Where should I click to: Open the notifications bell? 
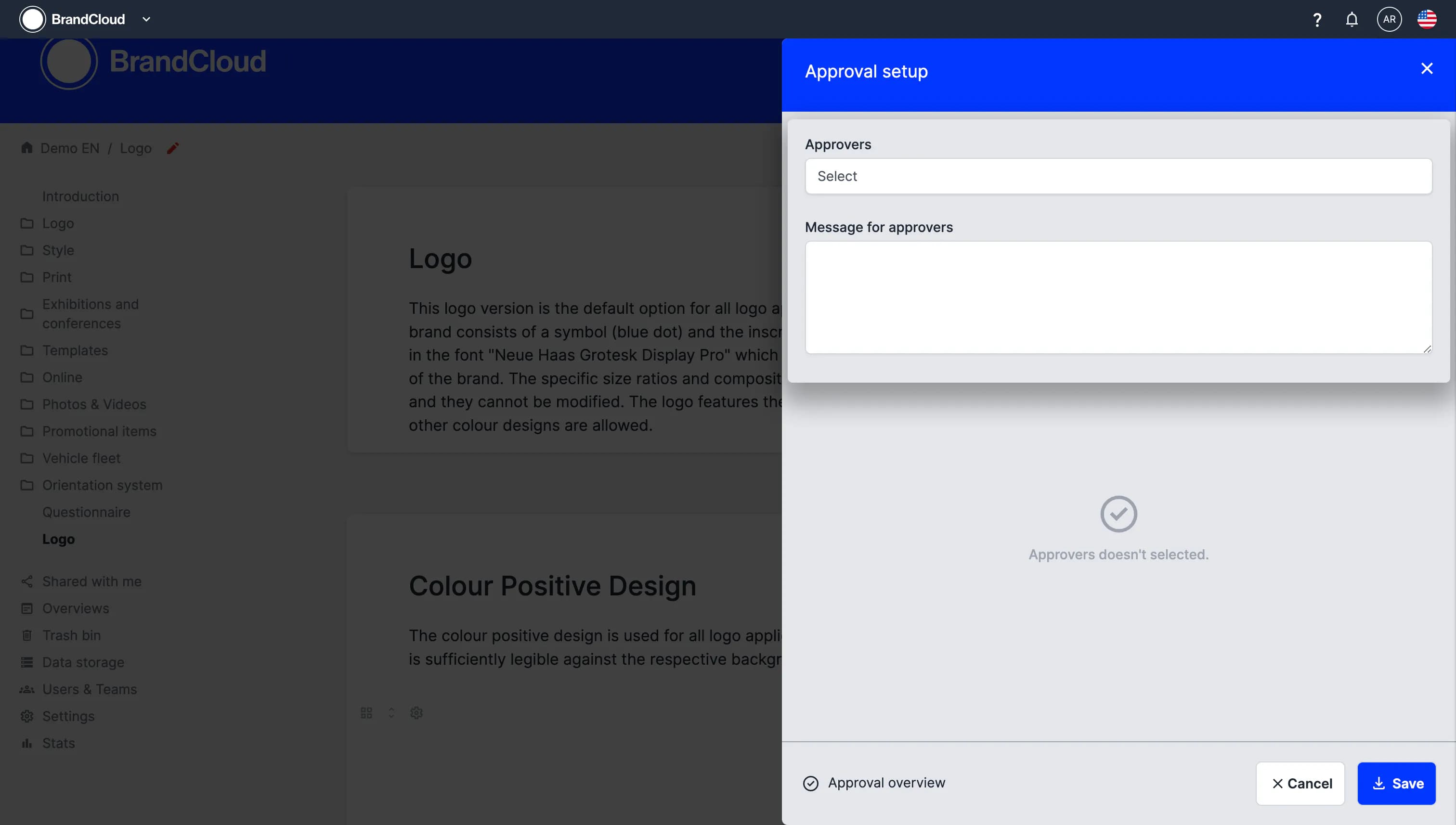point(1352,20)
